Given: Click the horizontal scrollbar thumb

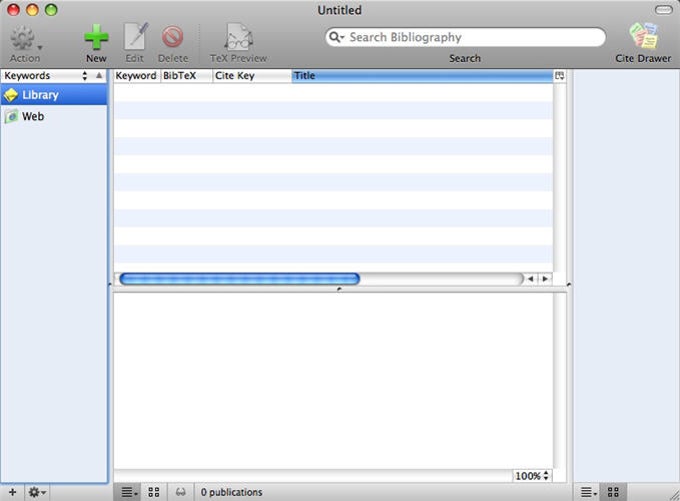Looking at the screenshot, I should click(x=239, y=279).
